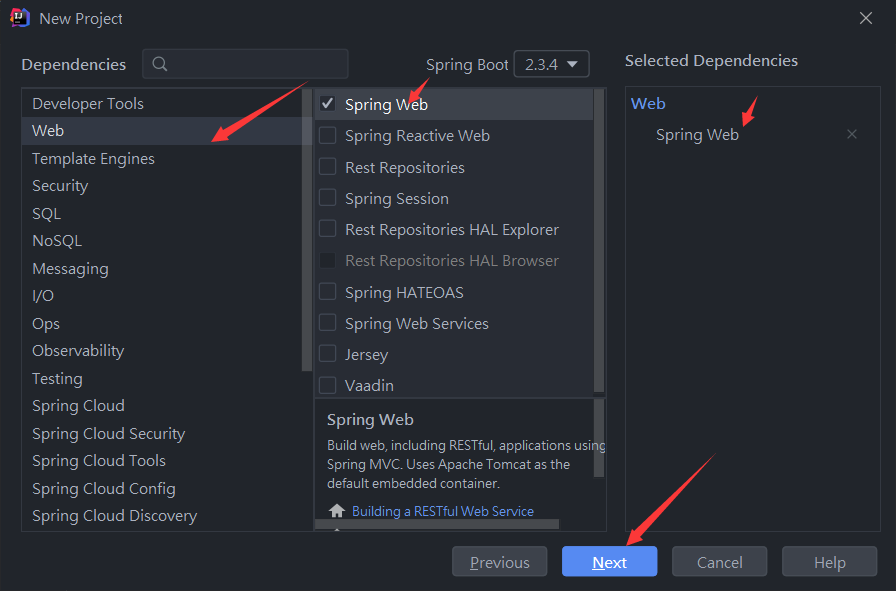Click the category list vertical scrollbar
Viewport: 896px width, 591px height.
tap(307, 230)
